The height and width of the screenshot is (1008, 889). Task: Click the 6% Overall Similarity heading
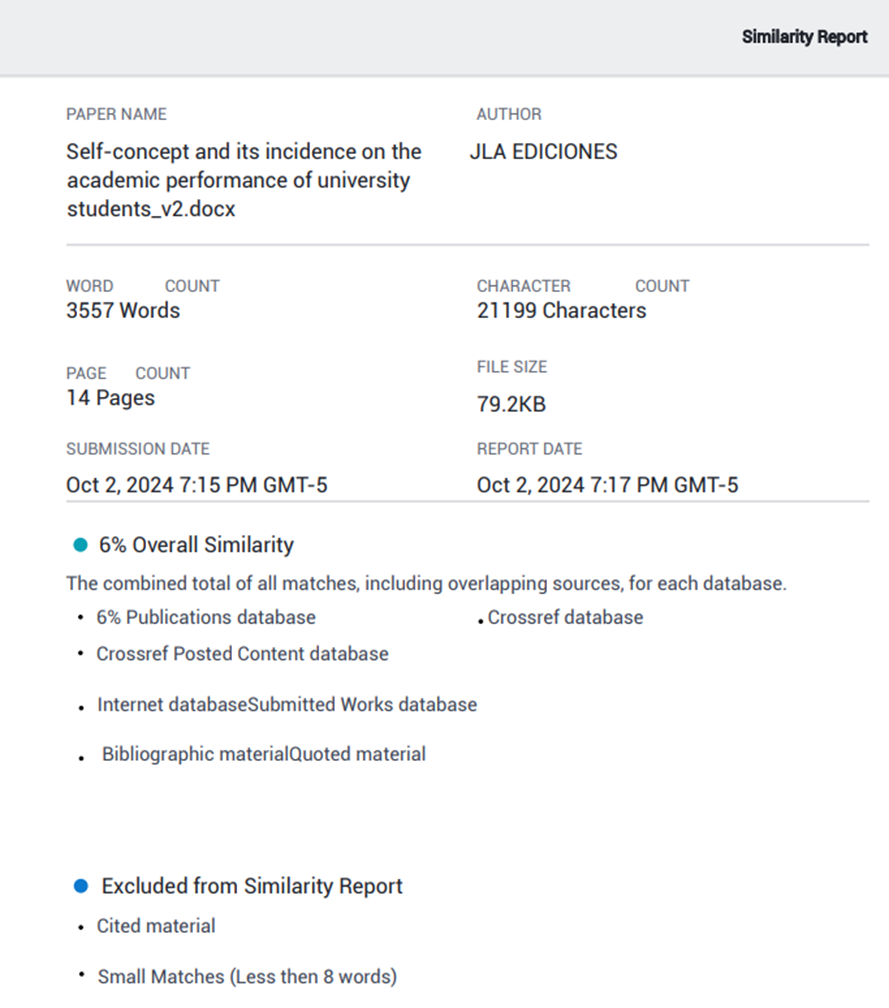pyautogui.click(x=196, y=545)
